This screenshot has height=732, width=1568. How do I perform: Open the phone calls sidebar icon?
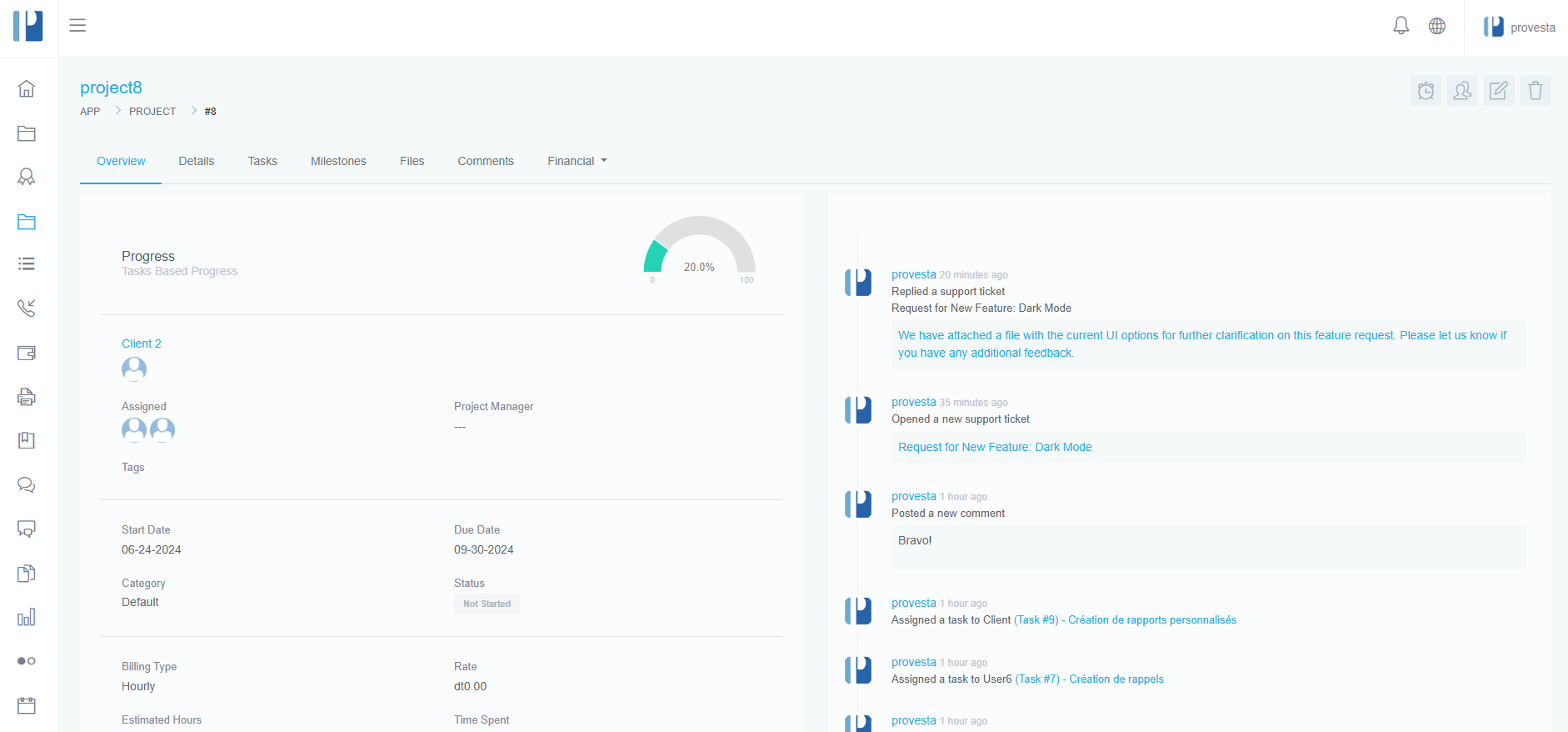point(27,308)
